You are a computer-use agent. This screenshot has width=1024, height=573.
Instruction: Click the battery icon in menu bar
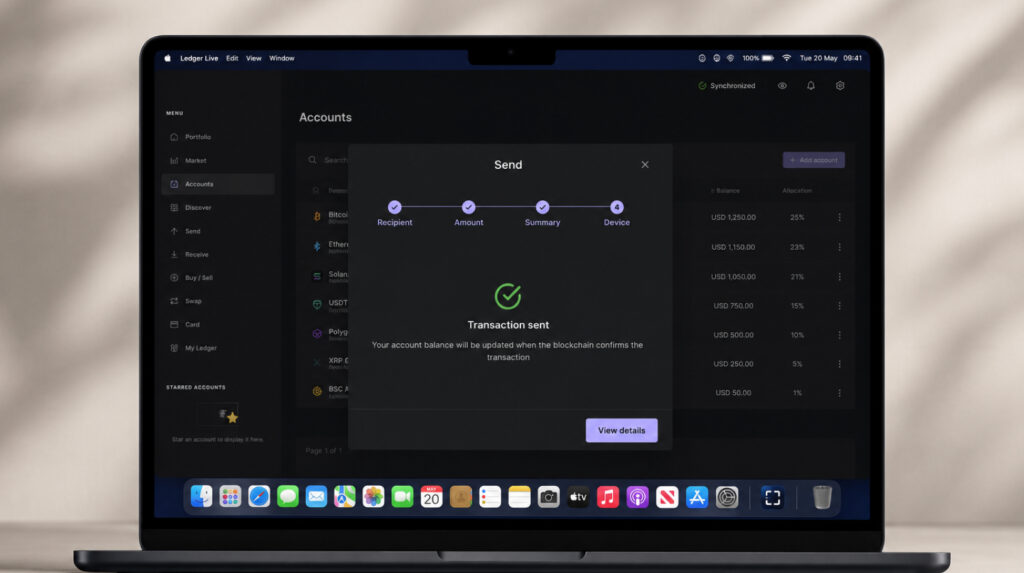point(768,58)
